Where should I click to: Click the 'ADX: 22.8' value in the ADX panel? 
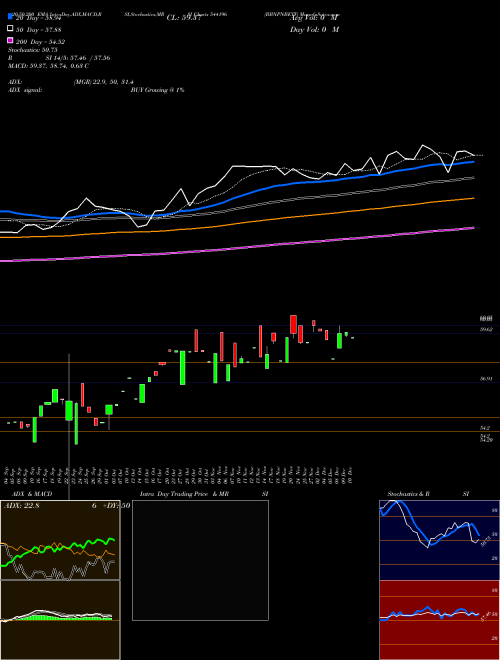[21, 506]
